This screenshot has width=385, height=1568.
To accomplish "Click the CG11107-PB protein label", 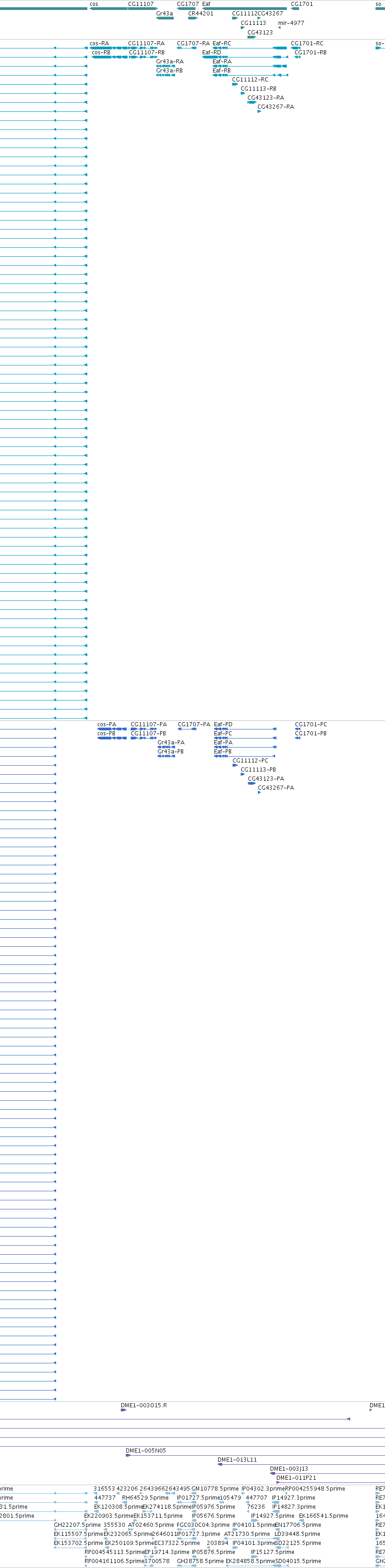I will tap(148, 734).
